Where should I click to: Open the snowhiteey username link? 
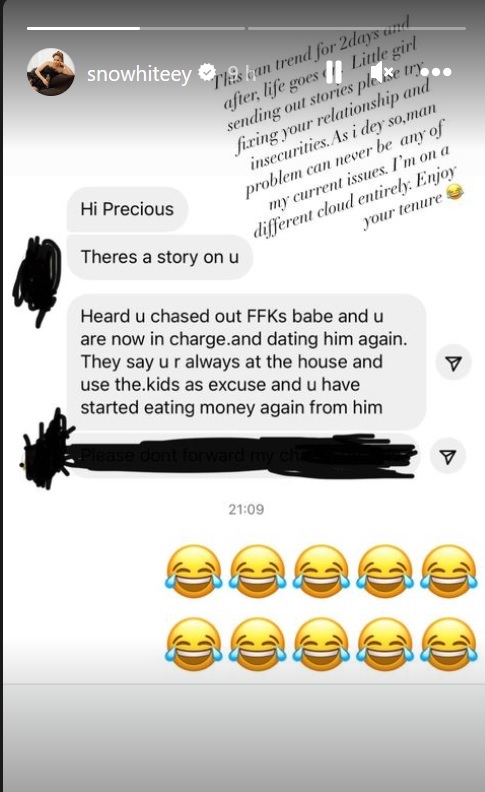click(139, 74)
